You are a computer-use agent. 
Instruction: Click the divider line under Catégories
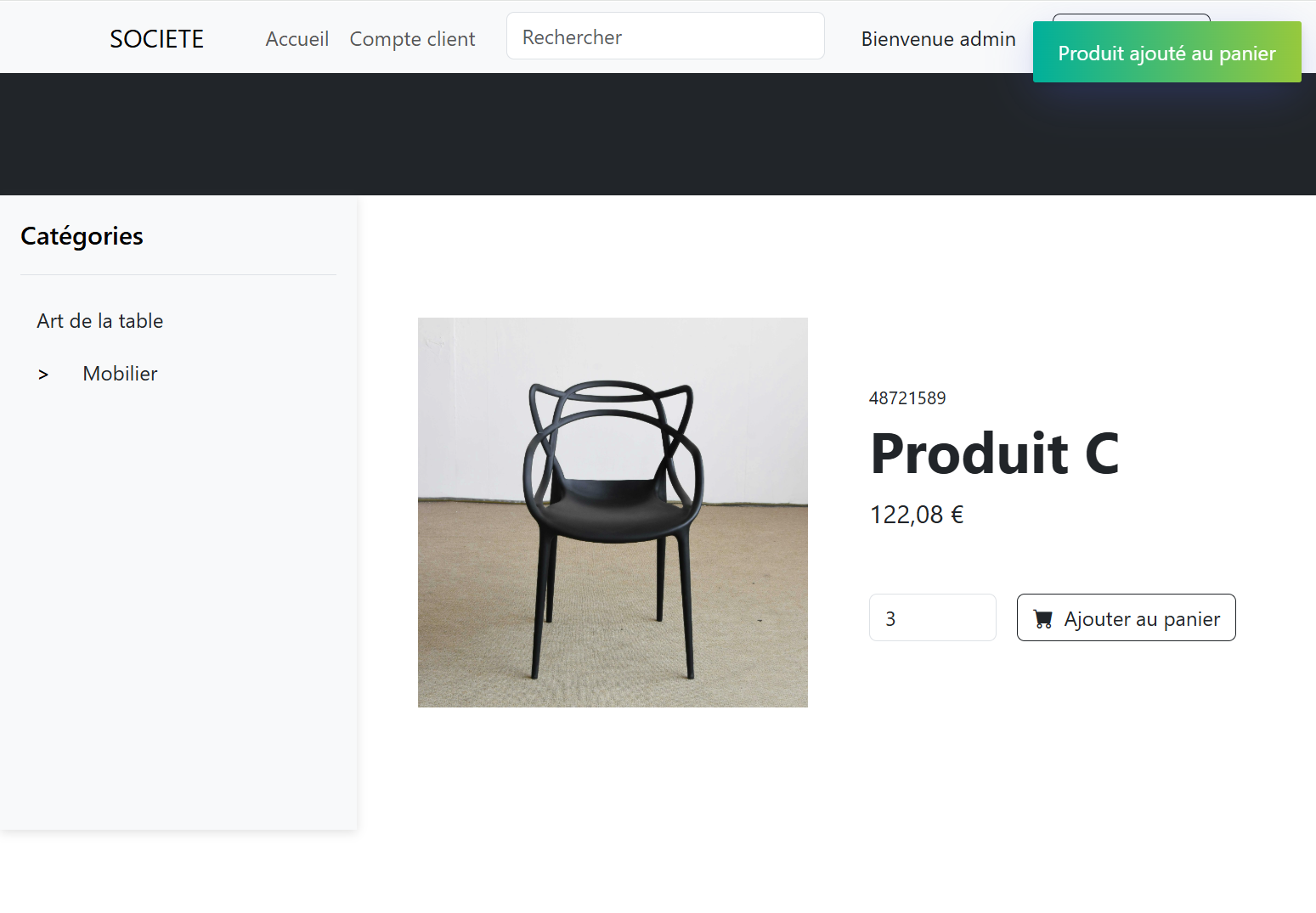178,275
